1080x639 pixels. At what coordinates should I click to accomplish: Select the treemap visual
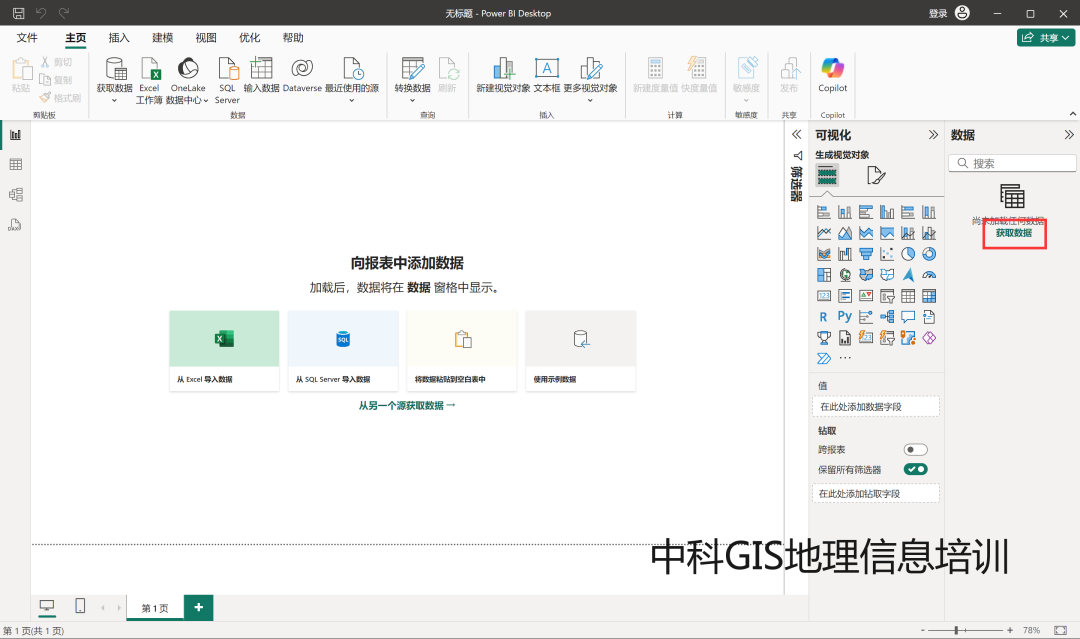coord(824,275)
